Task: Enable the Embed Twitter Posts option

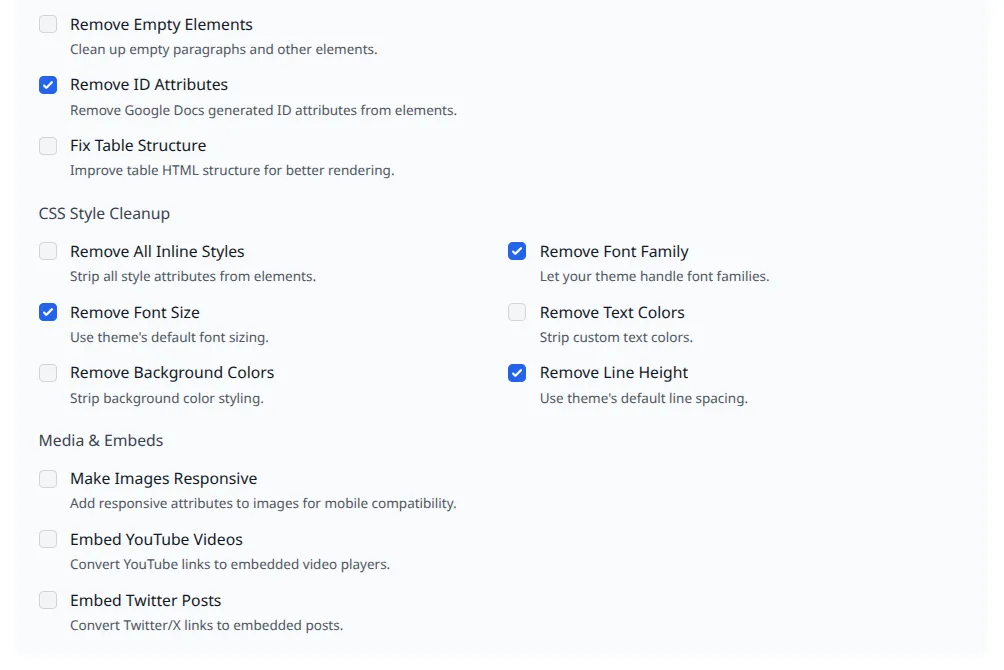Action: [x=47, y=600]
